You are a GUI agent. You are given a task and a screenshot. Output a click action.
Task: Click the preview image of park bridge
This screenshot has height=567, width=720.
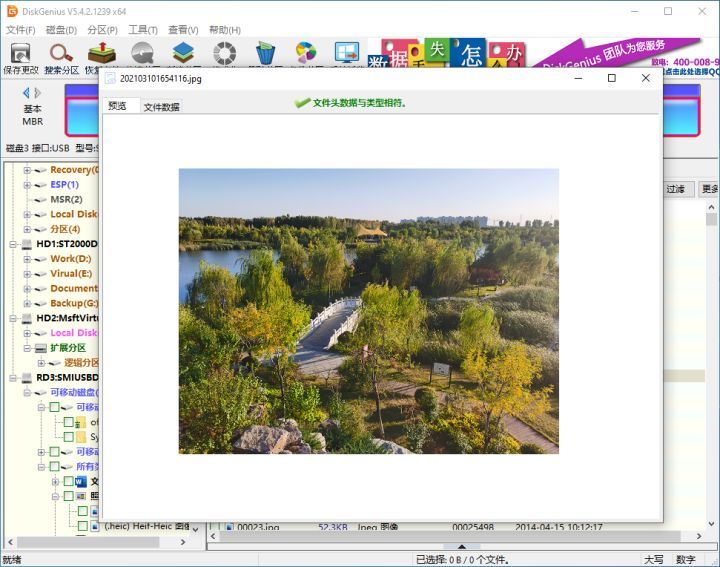tap(369, 311)
